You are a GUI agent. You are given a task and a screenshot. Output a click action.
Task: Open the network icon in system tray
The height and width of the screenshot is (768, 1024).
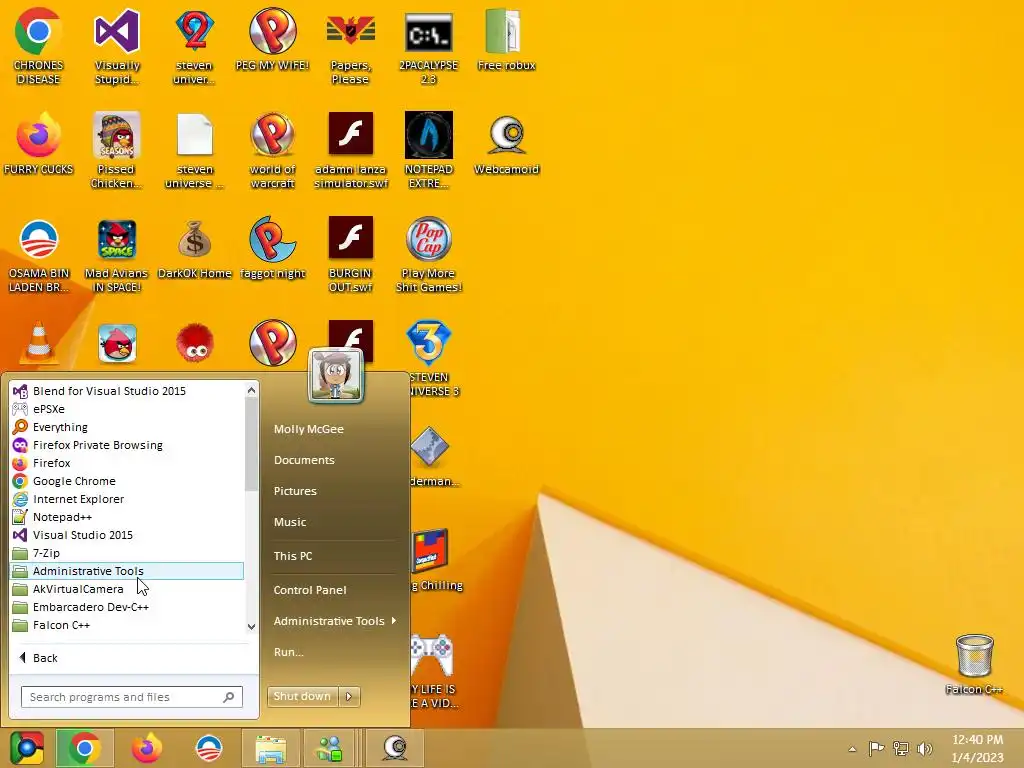(x=901, y=748)
